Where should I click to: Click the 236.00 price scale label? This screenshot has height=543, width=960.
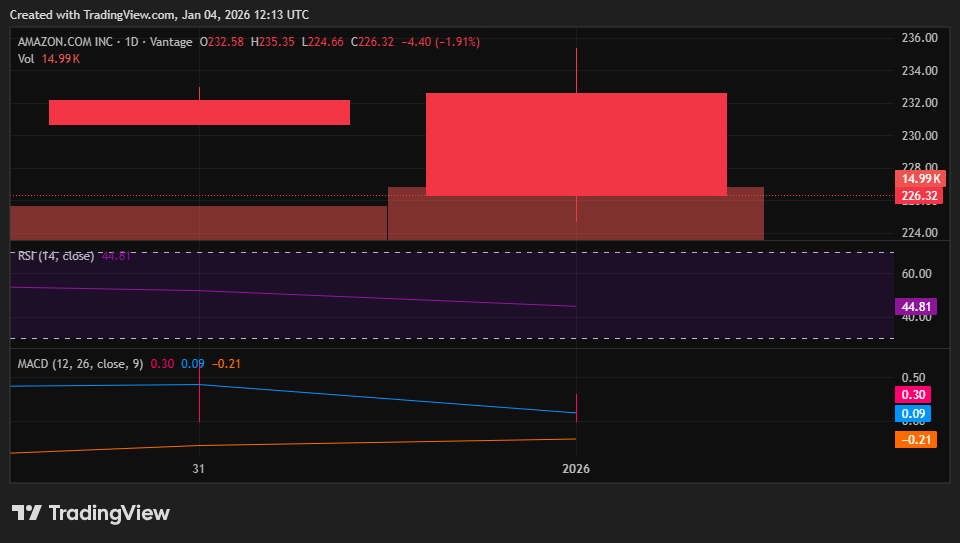920,38
